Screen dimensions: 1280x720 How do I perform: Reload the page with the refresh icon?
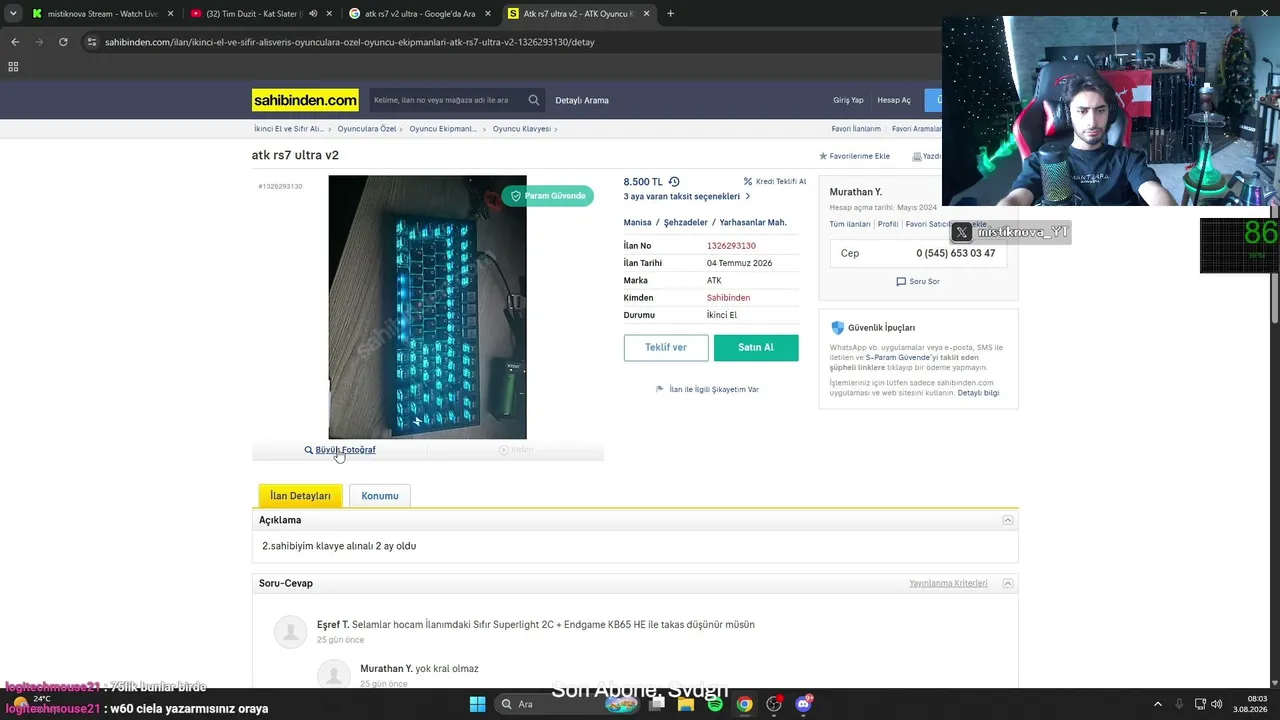click(63, 42)
